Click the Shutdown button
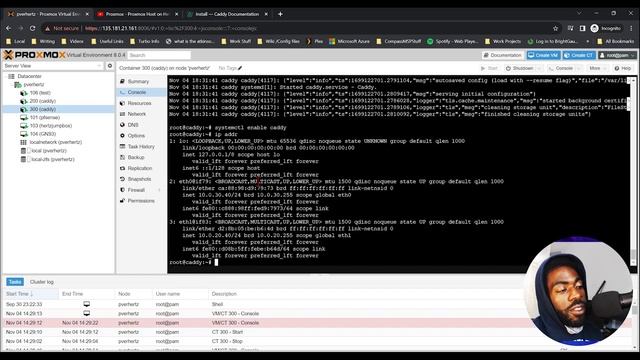 click(x=519, y=68)
